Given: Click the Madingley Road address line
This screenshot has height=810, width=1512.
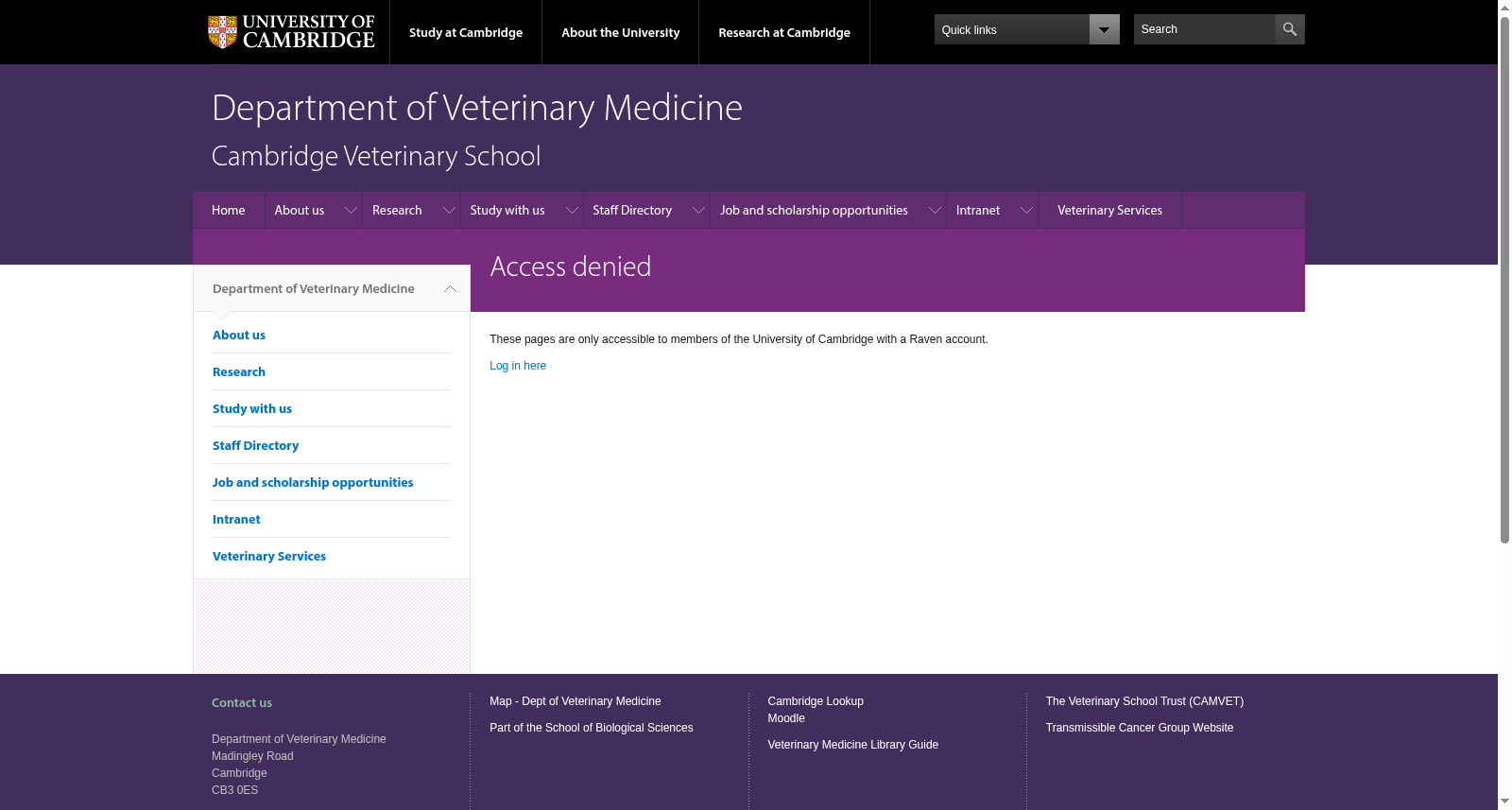Looking at the screenshot, I should coord(252,756).
